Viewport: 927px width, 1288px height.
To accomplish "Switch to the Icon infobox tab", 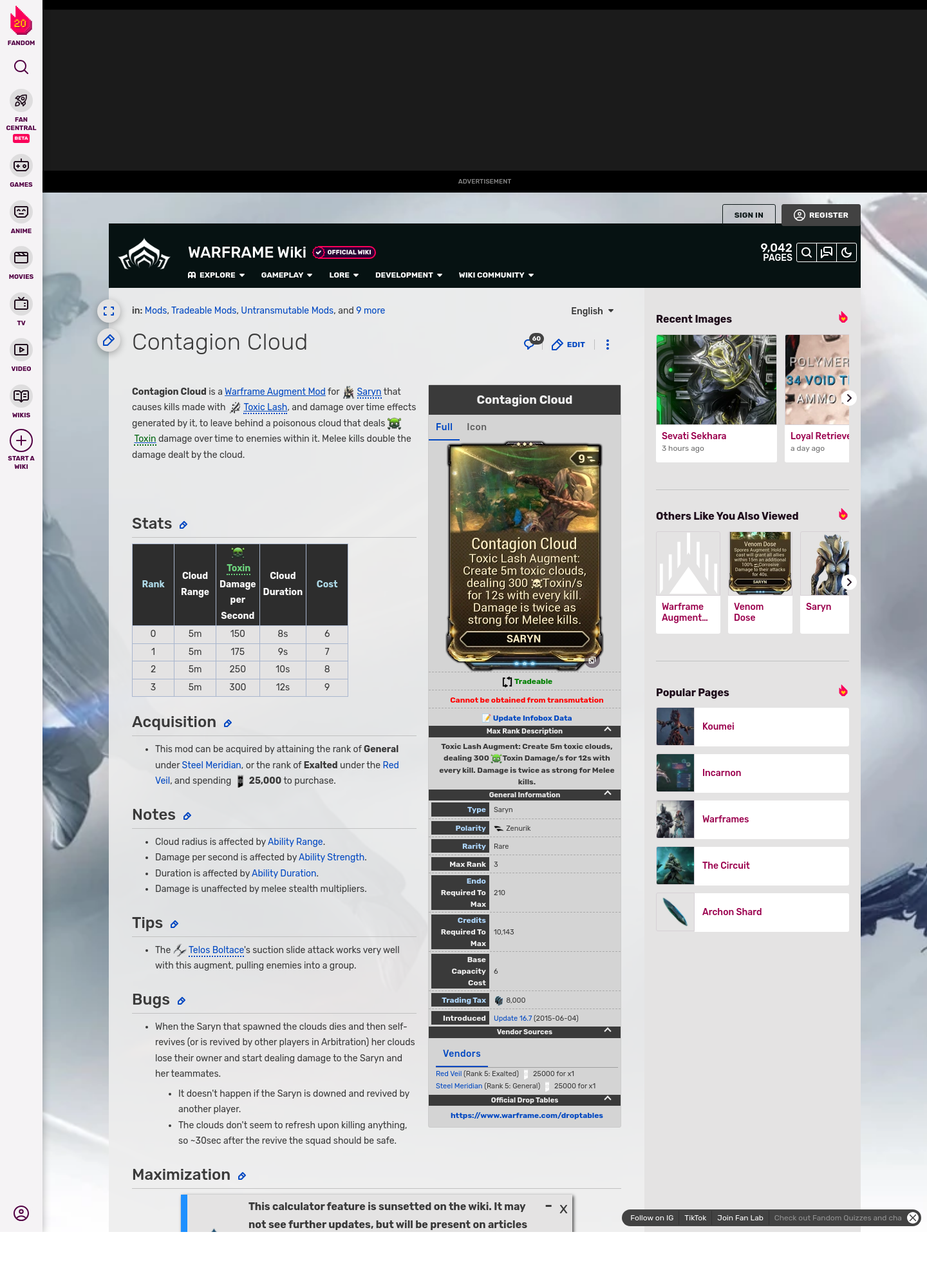I will pos(476,427).
